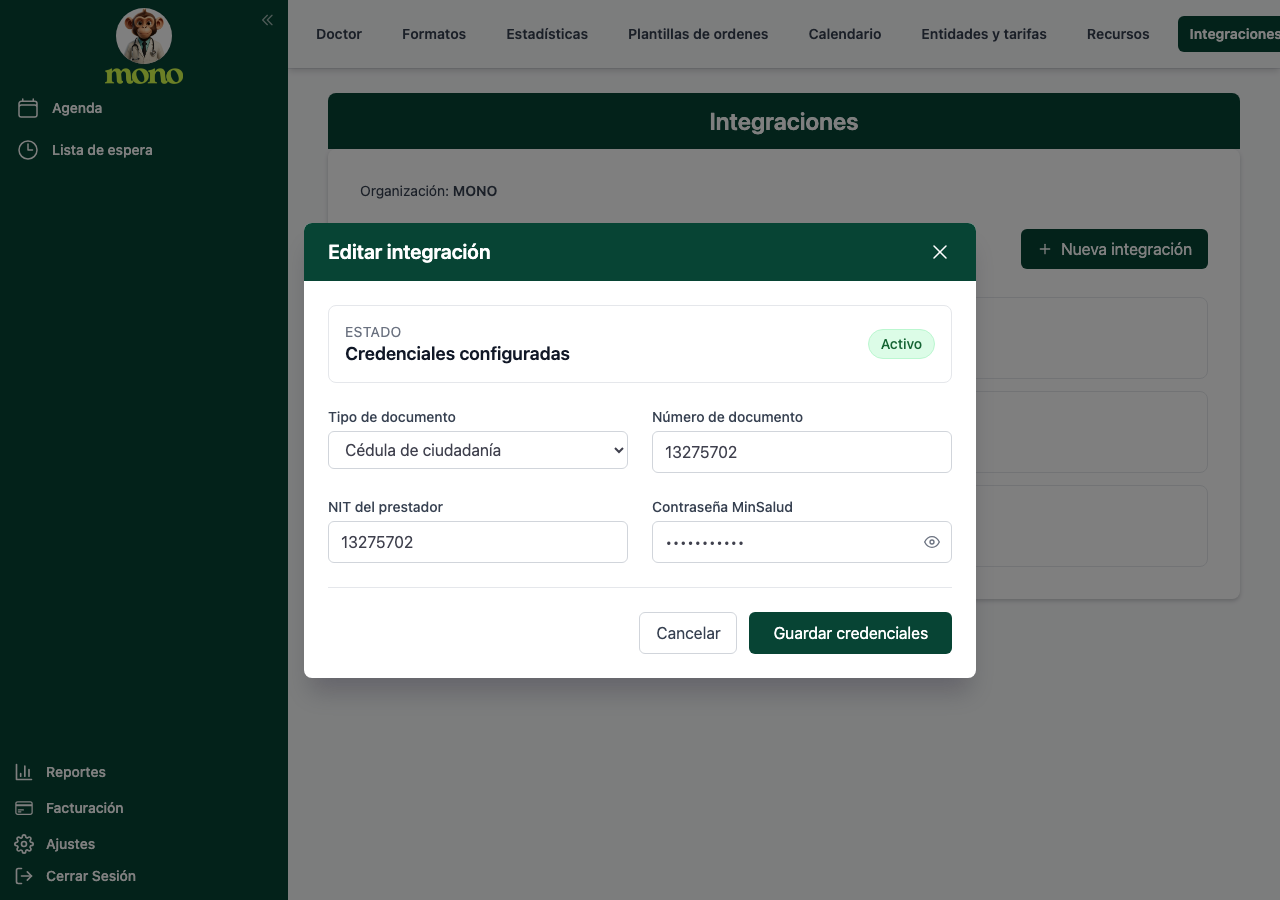Viewport: 1280px width, 900px height.
Task: Select the Integraciones tab
Action: pos(1229,34)
